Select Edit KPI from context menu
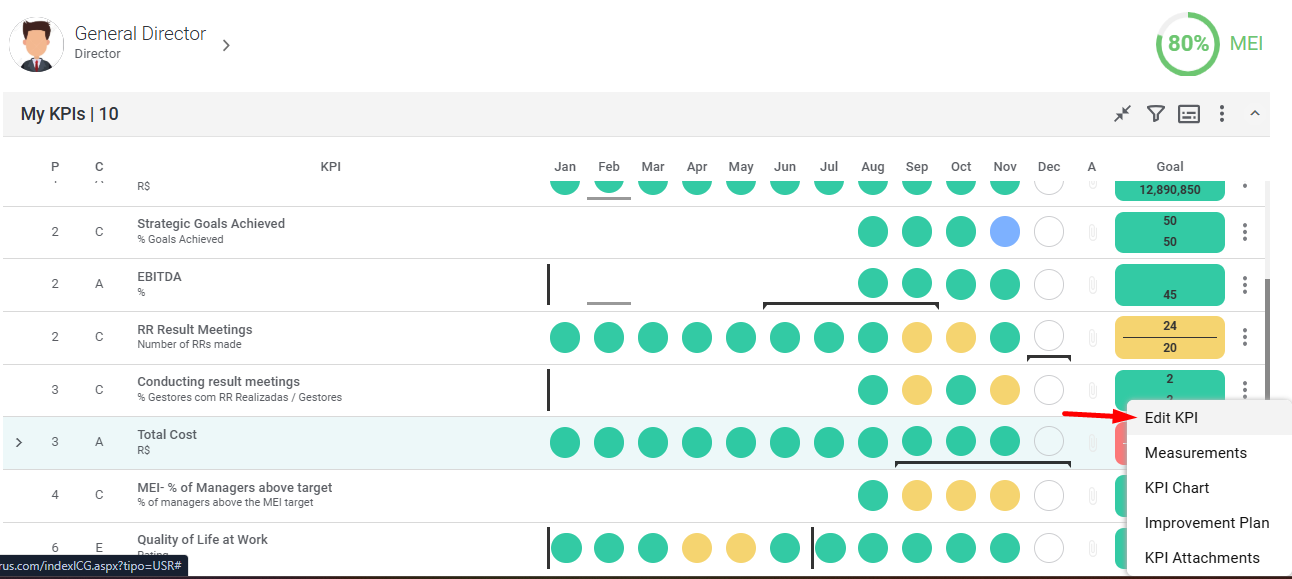Viewport: 1292px width, 579px height. tap(1171, 418)
